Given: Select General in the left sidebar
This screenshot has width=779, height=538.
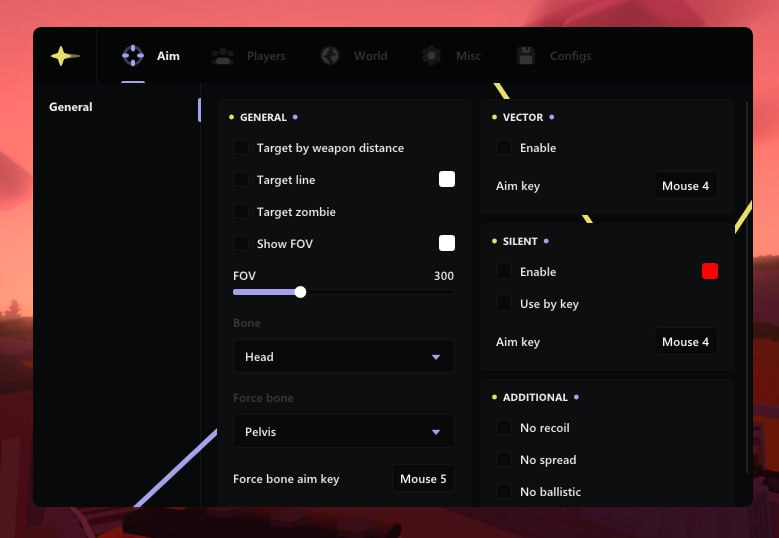Looking at the screenshot, I should (x=71, y=107).
